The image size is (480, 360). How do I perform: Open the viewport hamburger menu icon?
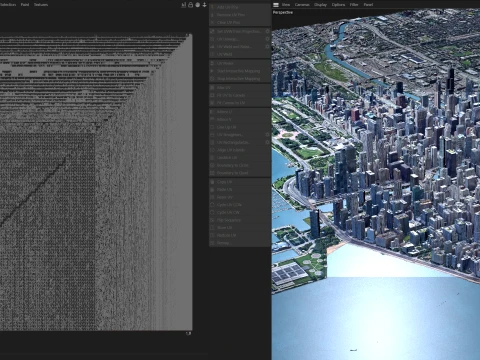(276, 5)
